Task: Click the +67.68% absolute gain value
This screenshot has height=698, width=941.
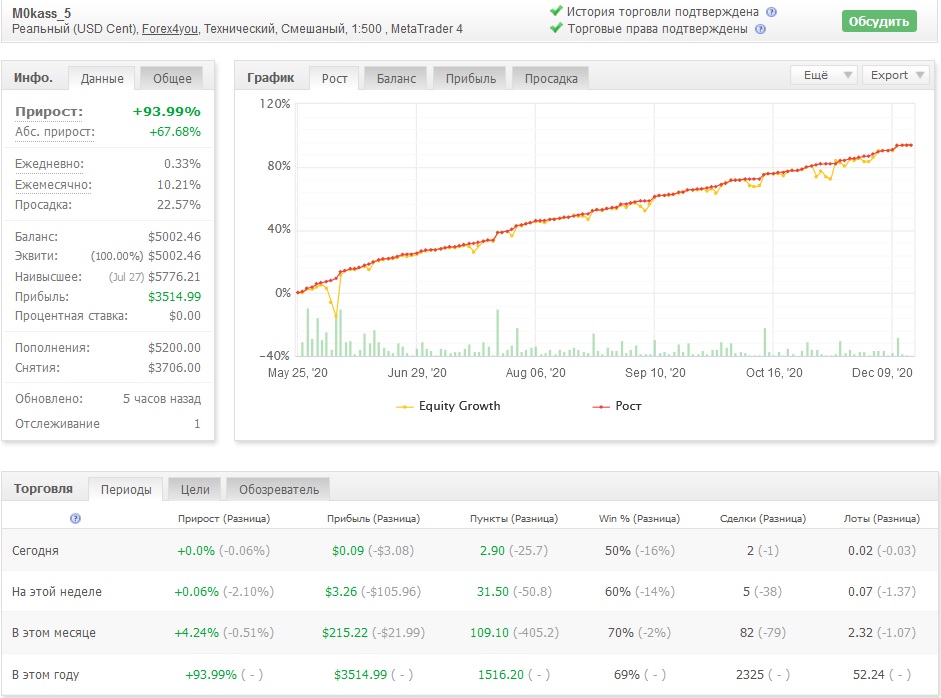Action: [x=175, y=132]
